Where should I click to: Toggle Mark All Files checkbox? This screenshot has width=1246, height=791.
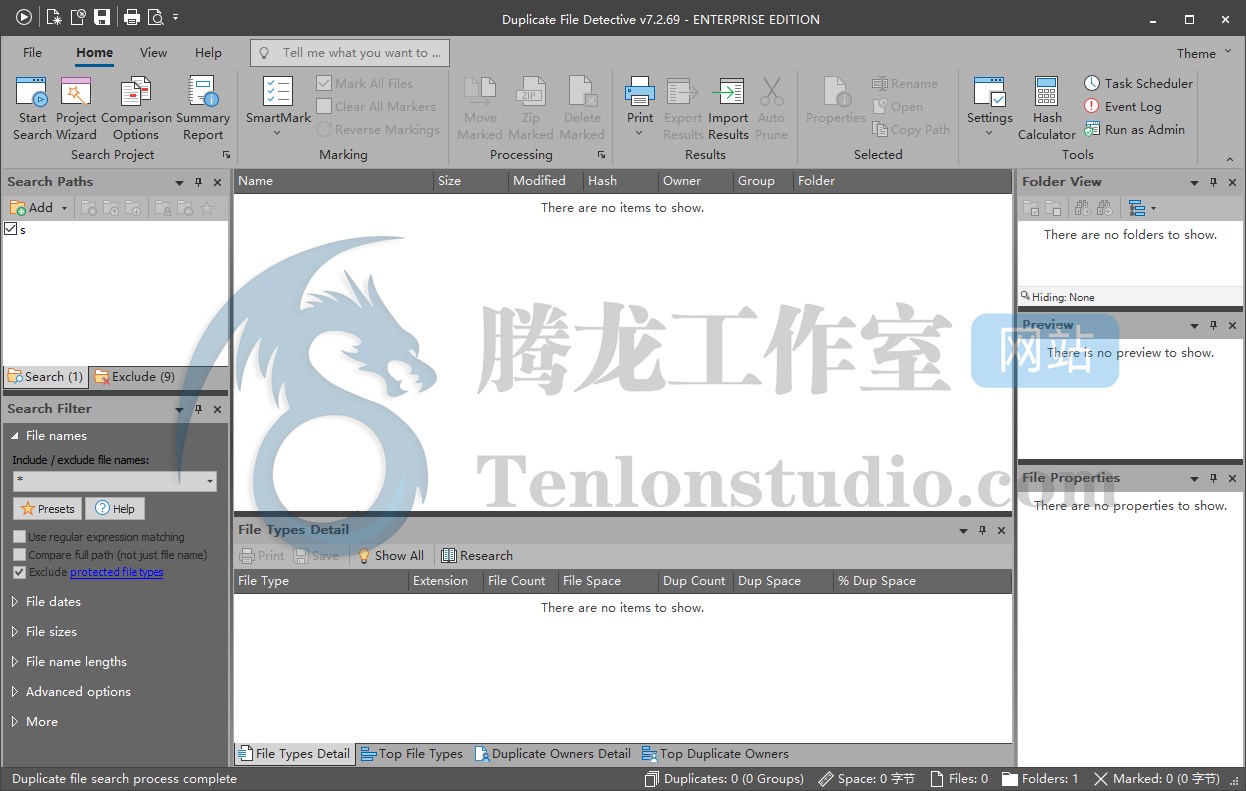[x=324, y=83]
